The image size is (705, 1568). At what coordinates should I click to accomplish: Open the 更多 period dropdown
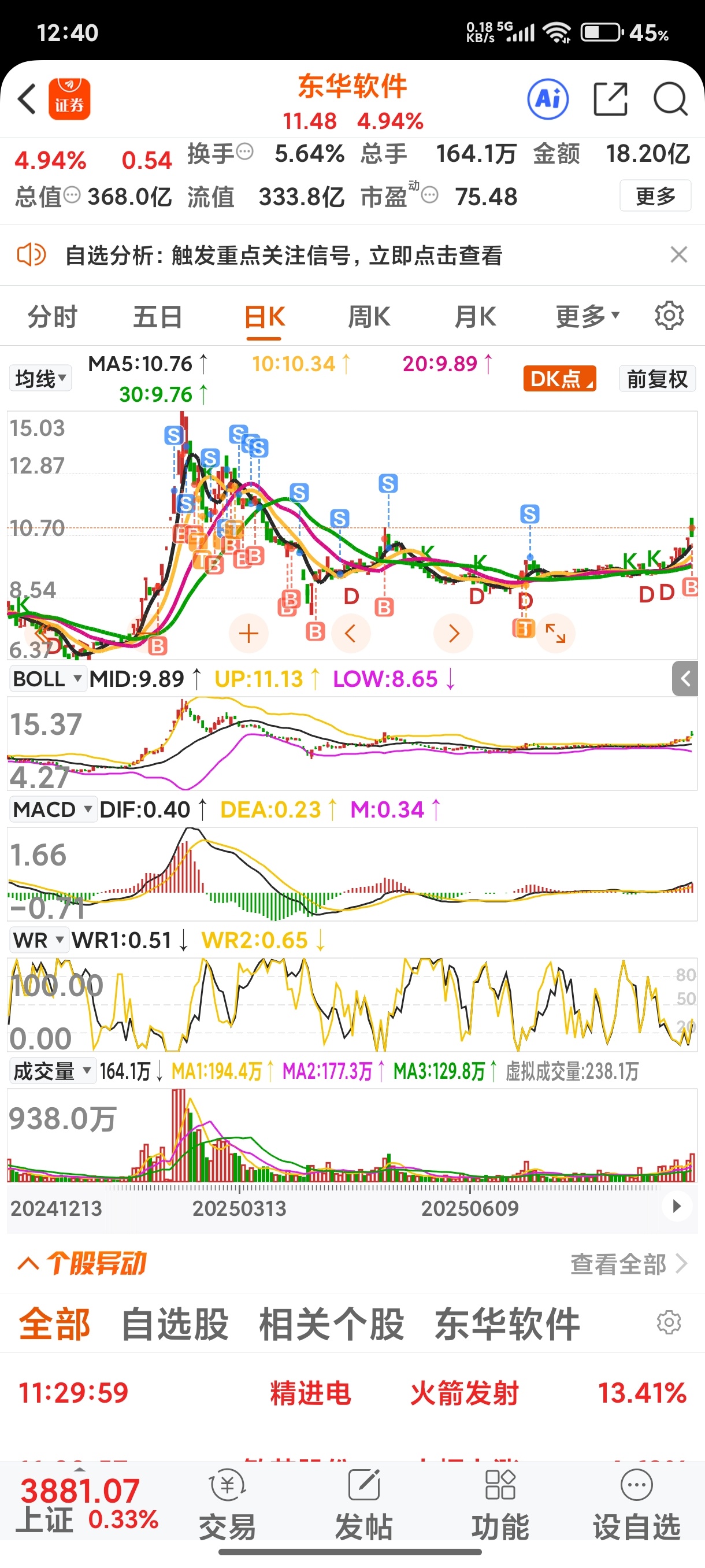pos(588,316)
